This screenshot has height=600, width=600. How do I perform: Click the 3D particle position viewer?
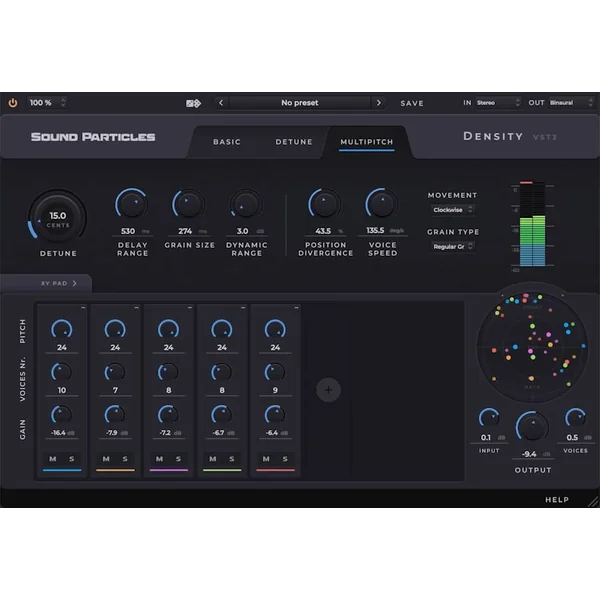(532, 346)
